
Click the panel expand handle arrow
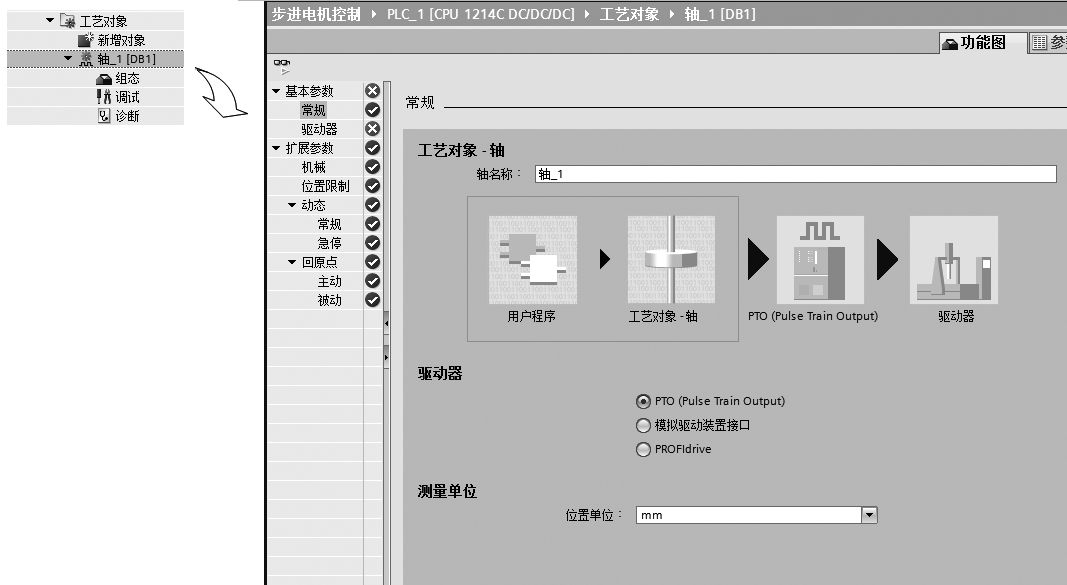click(387, 356)
